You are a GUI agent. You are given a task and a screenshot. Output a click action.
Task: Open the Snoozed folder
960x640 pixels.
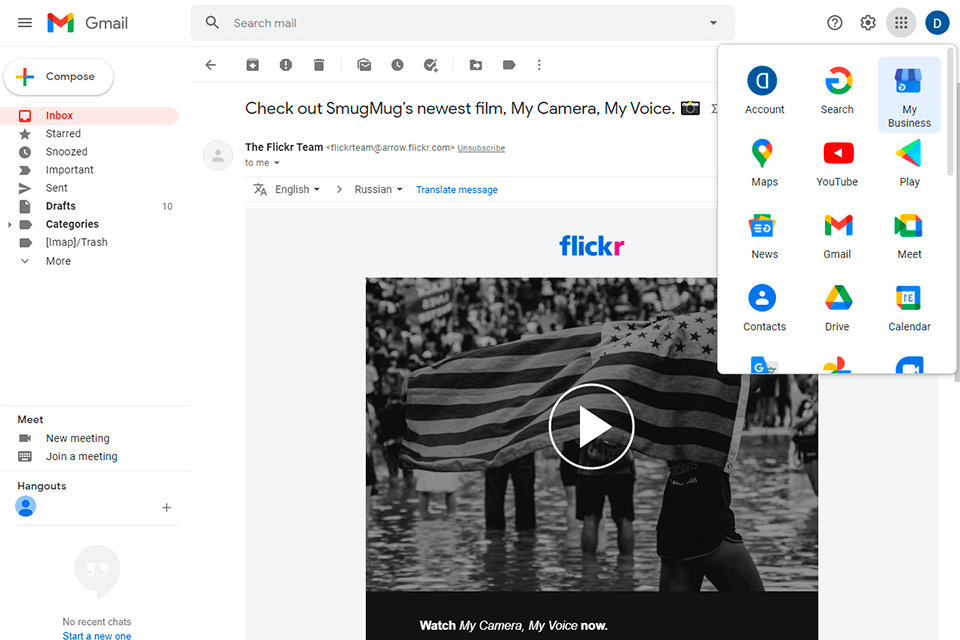coord(89,152)
